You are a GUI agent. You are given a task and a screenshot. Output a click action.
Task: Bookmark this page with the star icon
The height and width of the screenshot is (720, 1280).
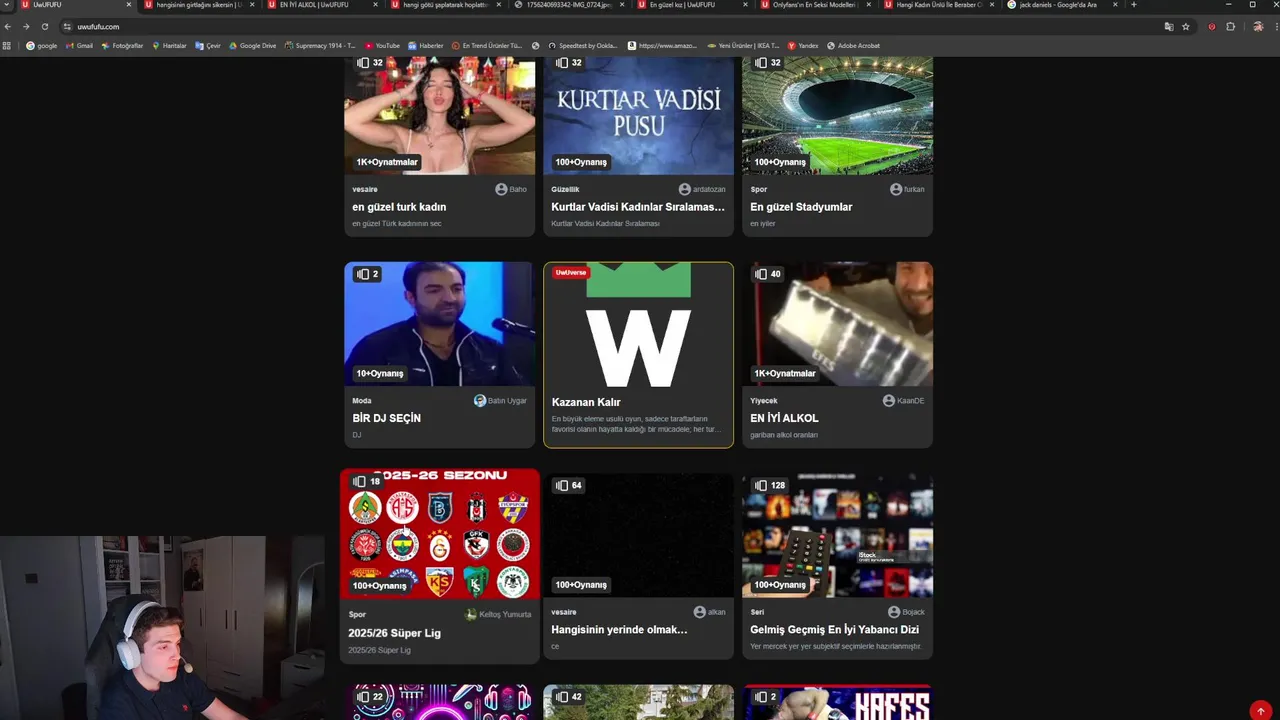click(x=1186, y=27)
